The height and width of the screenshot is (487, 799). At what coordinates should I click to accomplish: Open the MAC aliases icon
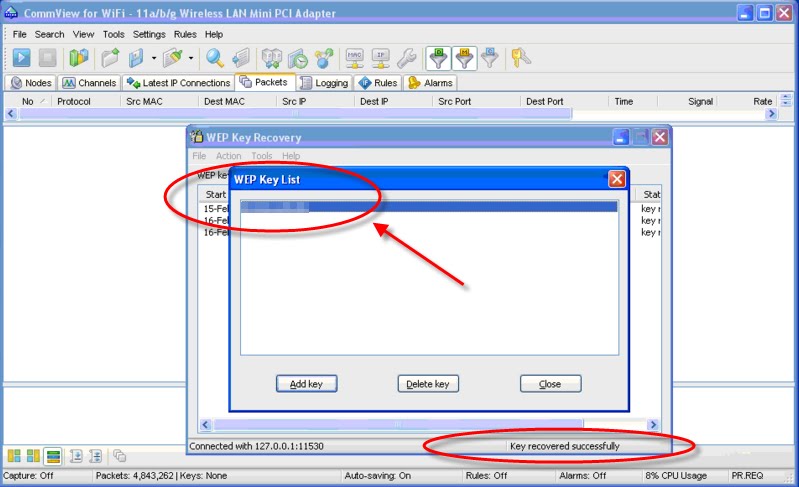click(x=354, y=58)
